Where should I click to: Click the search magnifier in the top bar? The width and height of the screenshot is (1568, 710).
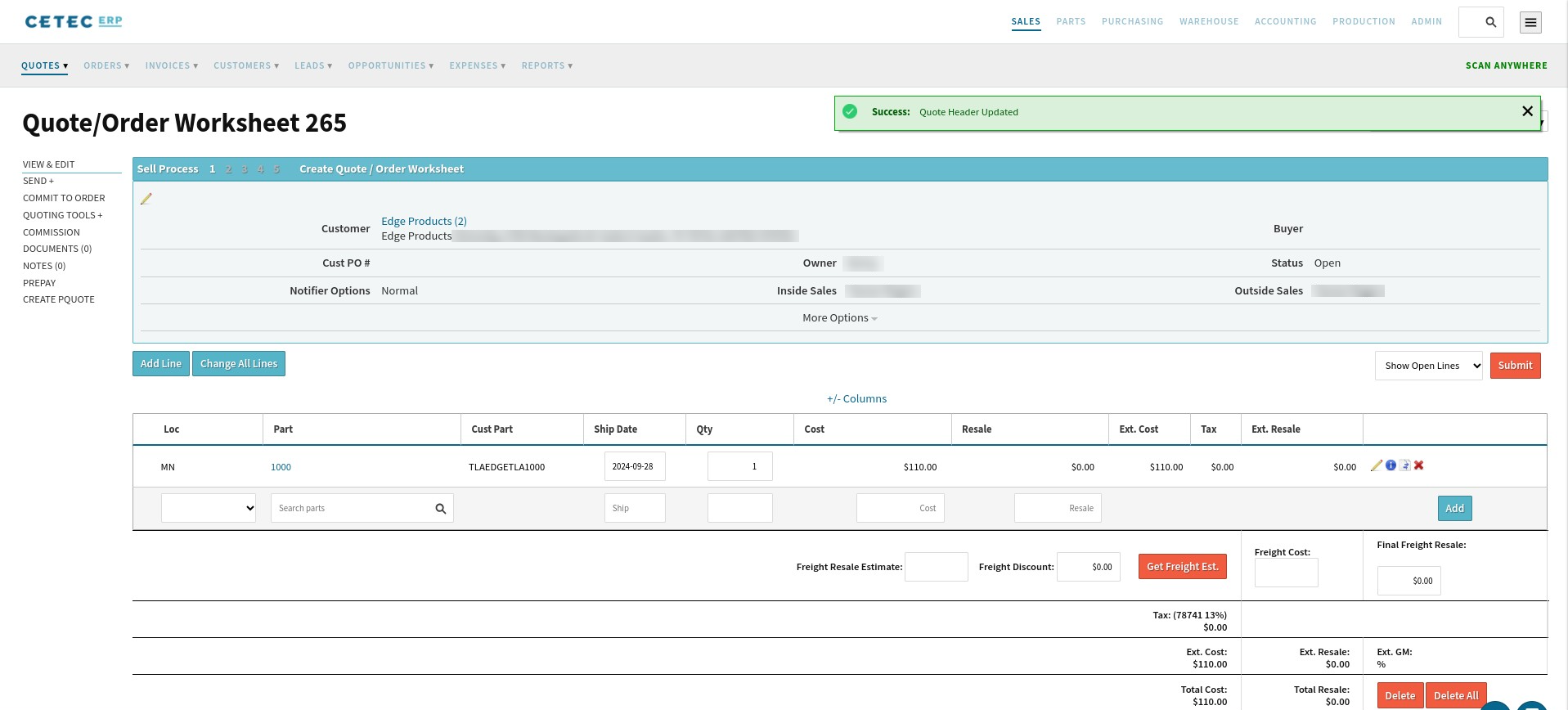(1490, 22)
